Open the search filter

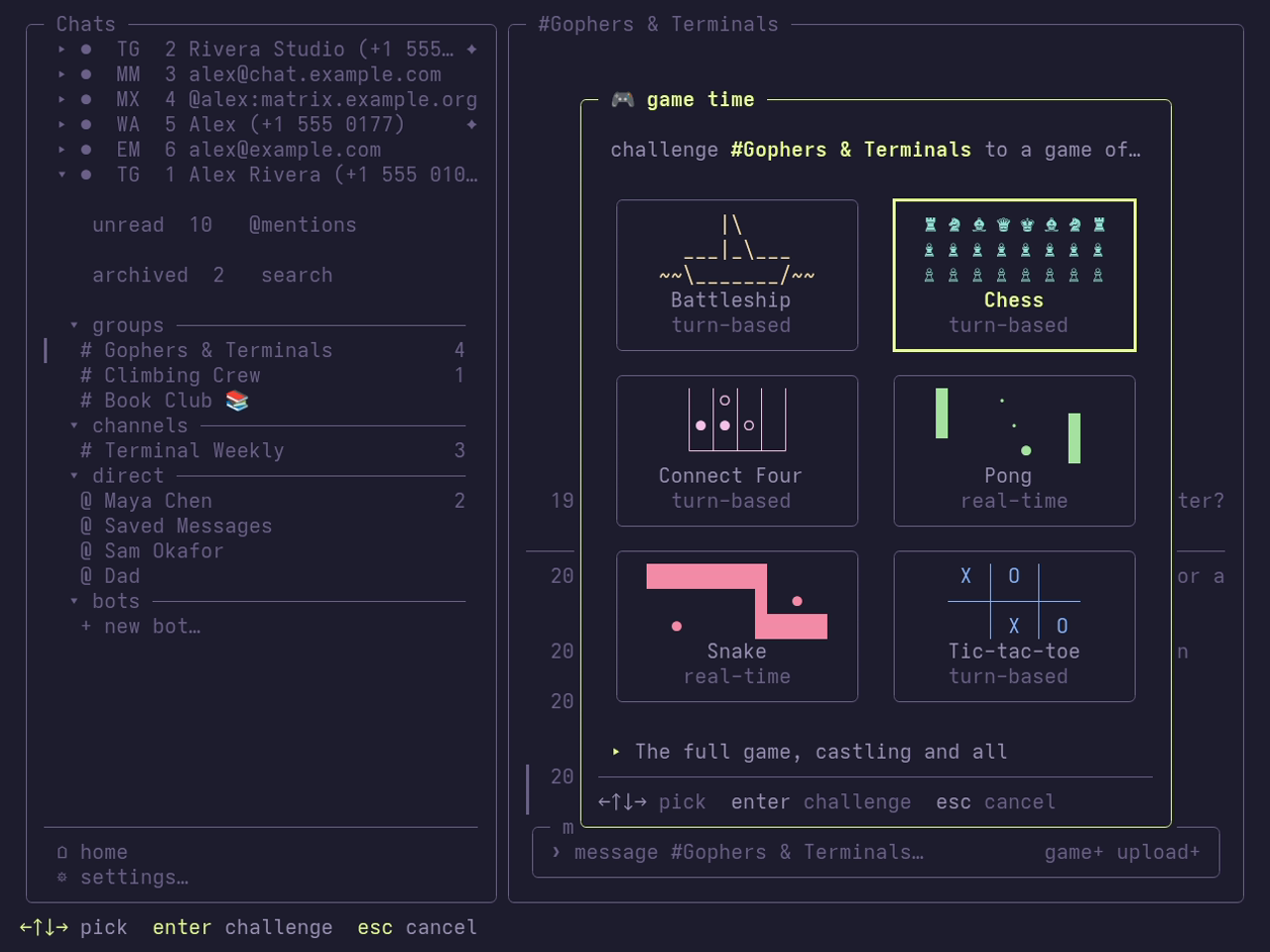point(297,275)
